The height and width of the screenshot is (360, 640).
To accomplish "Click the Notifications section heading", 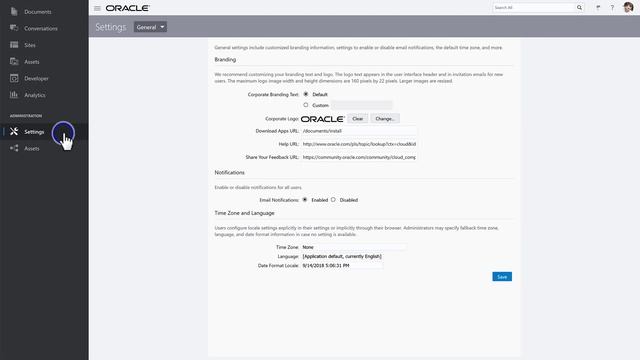I will pos(229,173).
